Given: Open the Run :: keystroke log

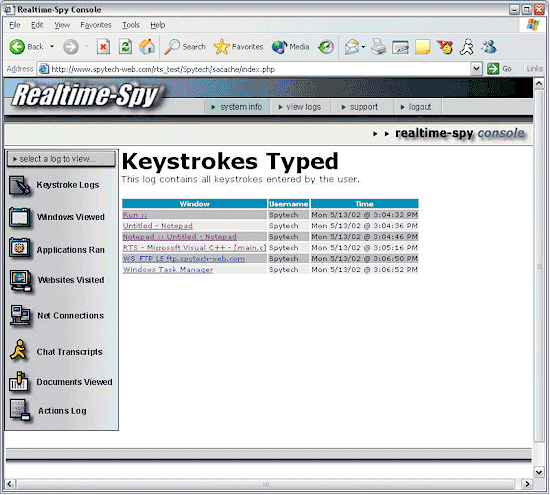Looking at the screenshot, I should point(135,215).
